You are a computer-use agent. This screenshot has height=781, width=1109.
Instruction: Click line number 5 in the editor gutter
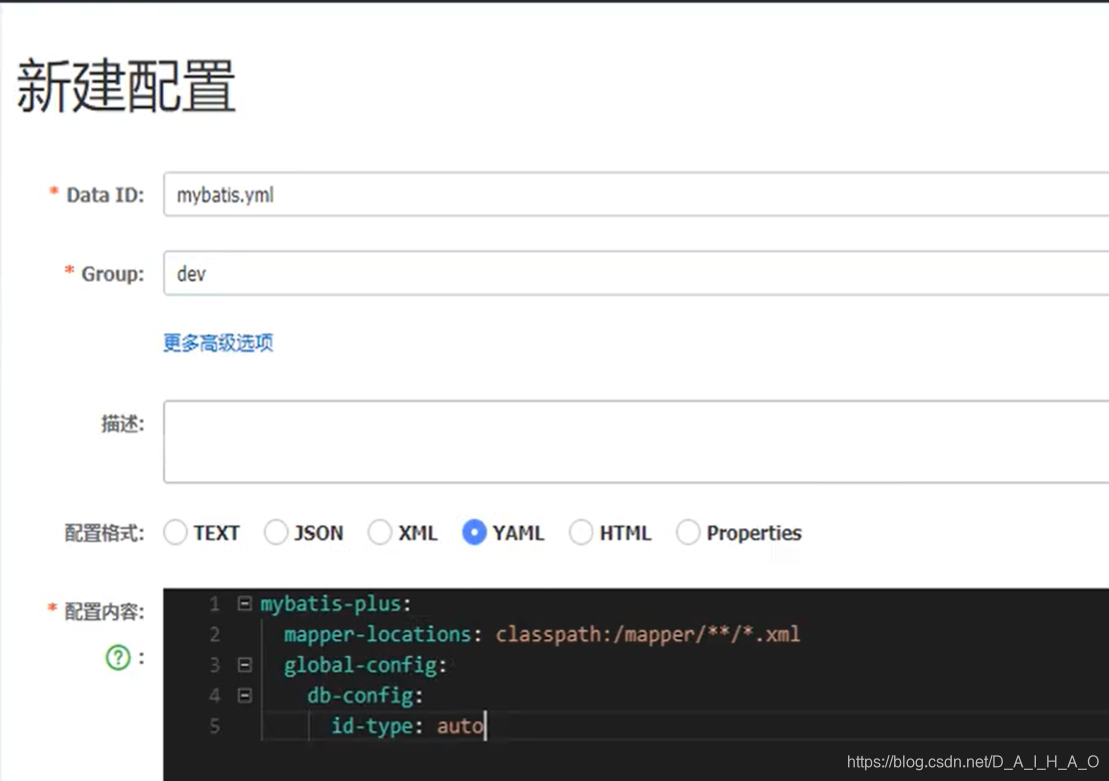214,727
